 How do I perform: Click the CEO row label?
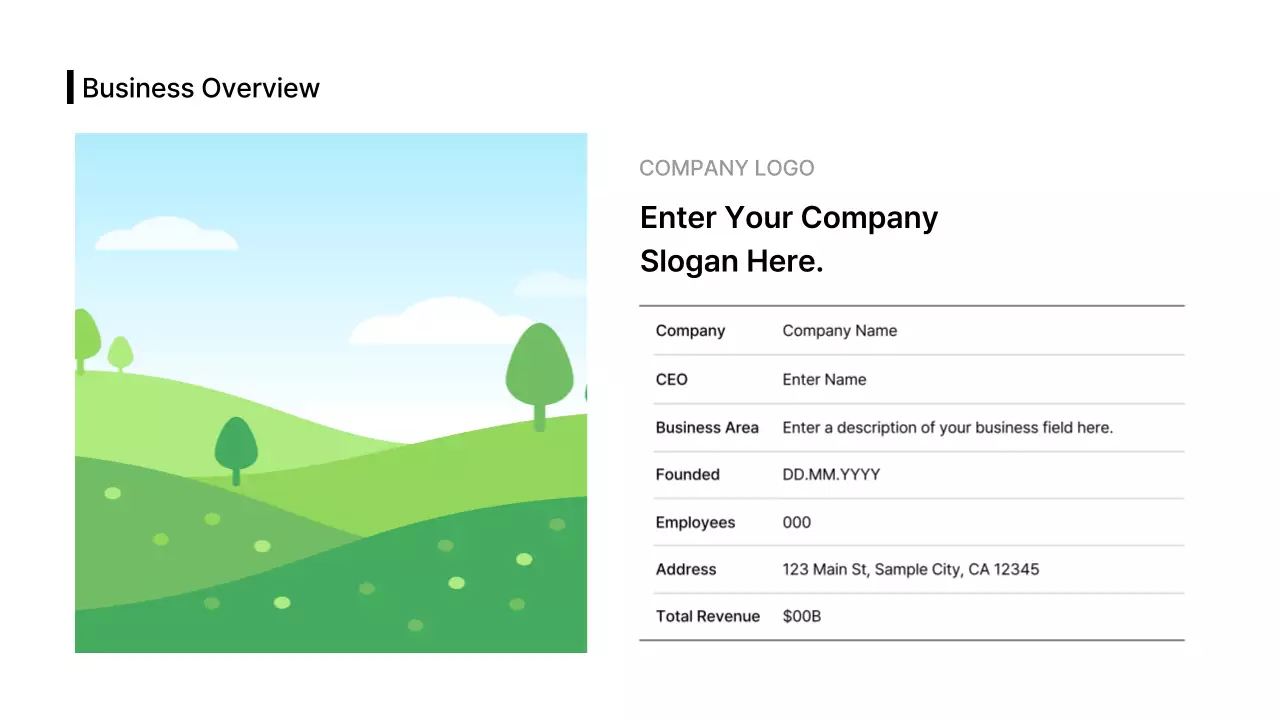671,380
